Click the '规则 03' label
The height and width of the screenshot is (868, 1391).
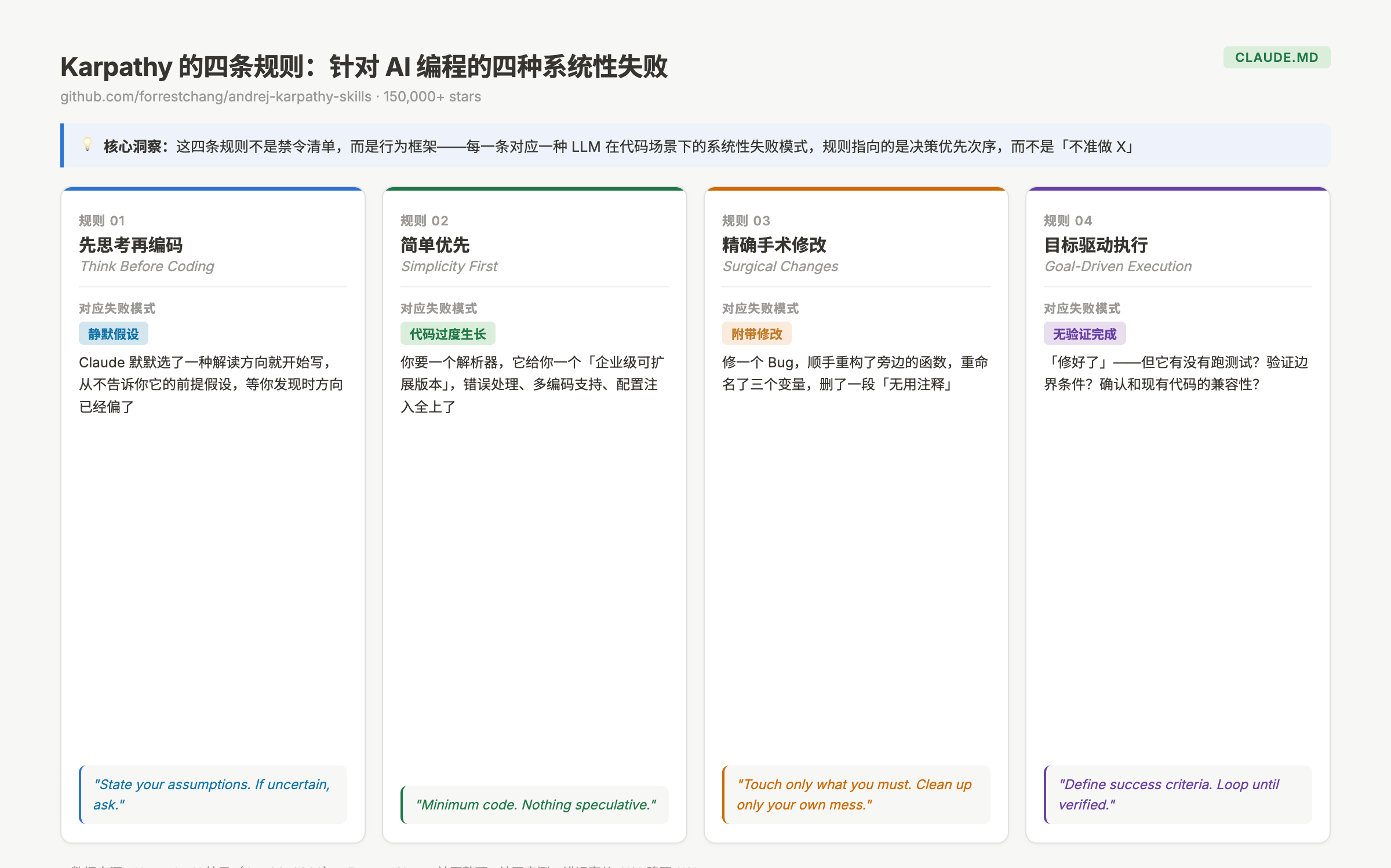(746, 221)
